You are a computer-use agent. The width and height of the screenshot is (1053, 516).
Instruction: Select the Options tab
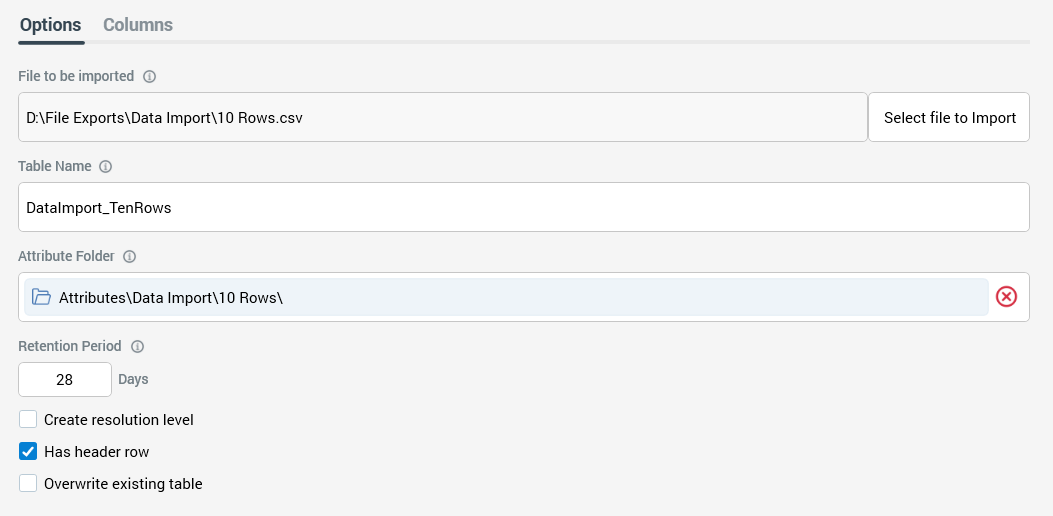51,25
